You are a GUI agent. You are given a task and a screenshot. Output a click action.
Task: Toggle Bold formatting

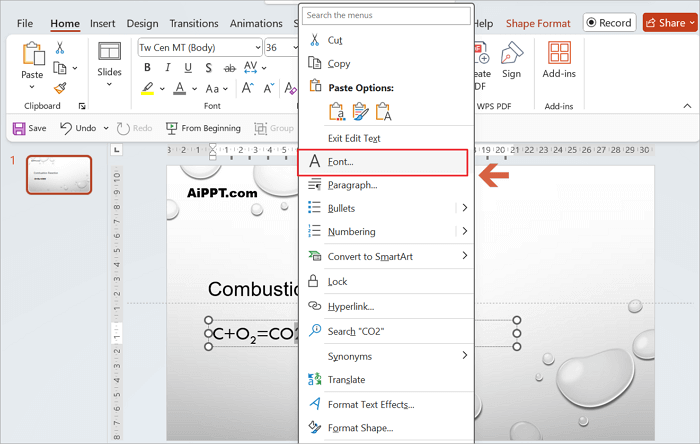(x=147, y=68)
